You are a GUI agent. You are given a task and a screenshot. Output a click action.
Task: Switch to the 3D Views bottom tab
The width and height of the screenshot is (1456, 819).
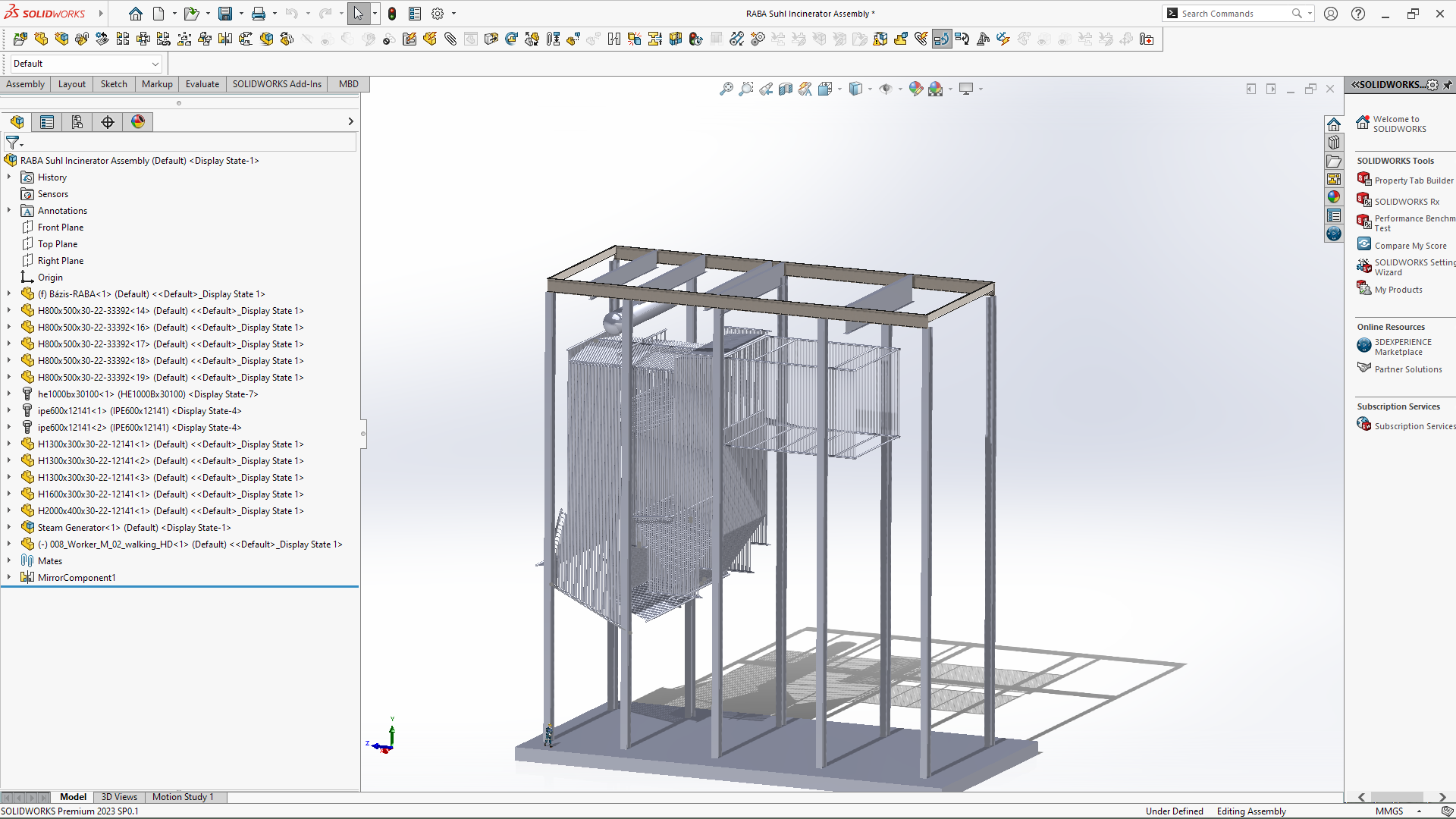coord(119,797)
